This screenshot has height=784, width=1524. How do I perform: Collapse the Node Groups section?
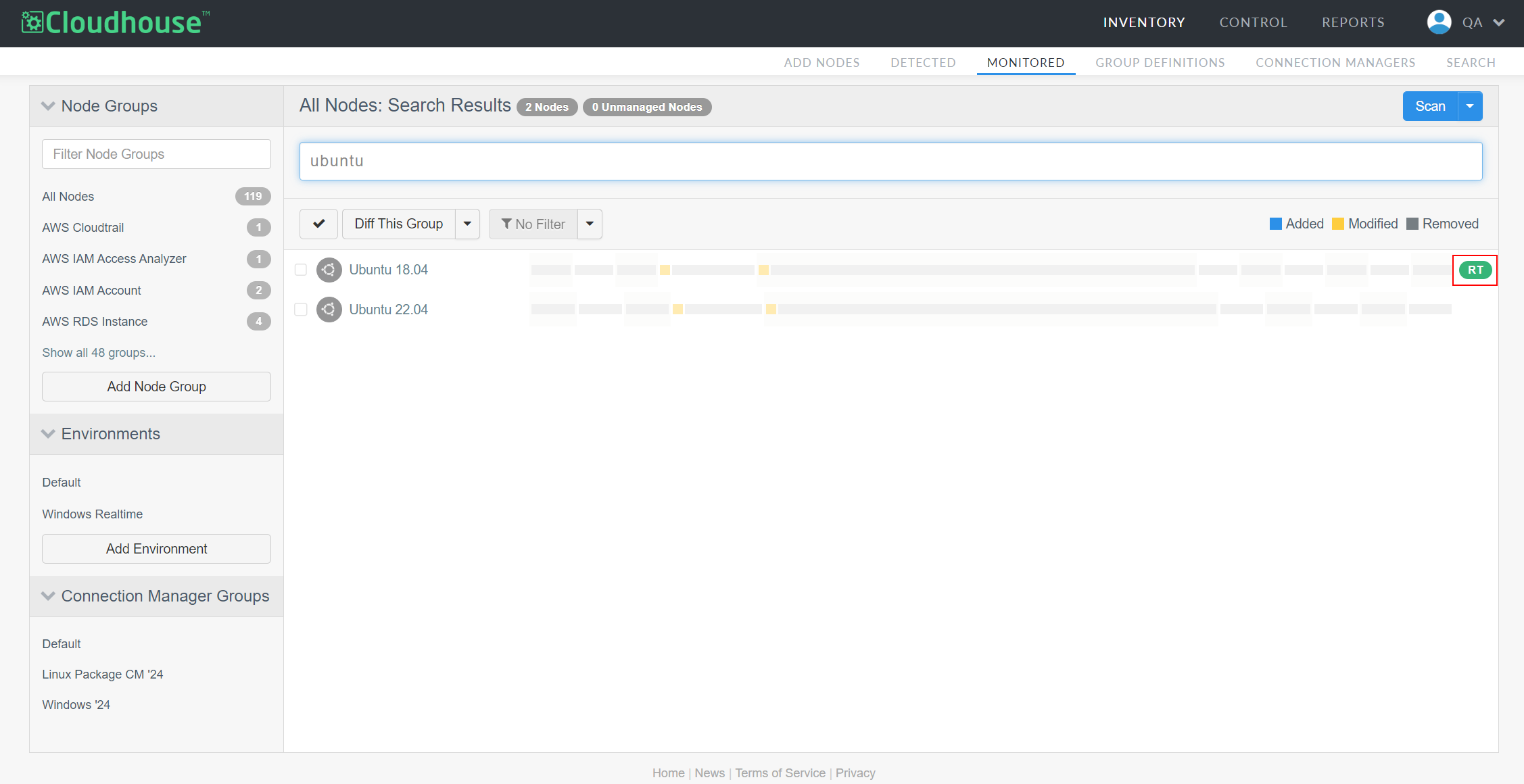click(48, 106)
